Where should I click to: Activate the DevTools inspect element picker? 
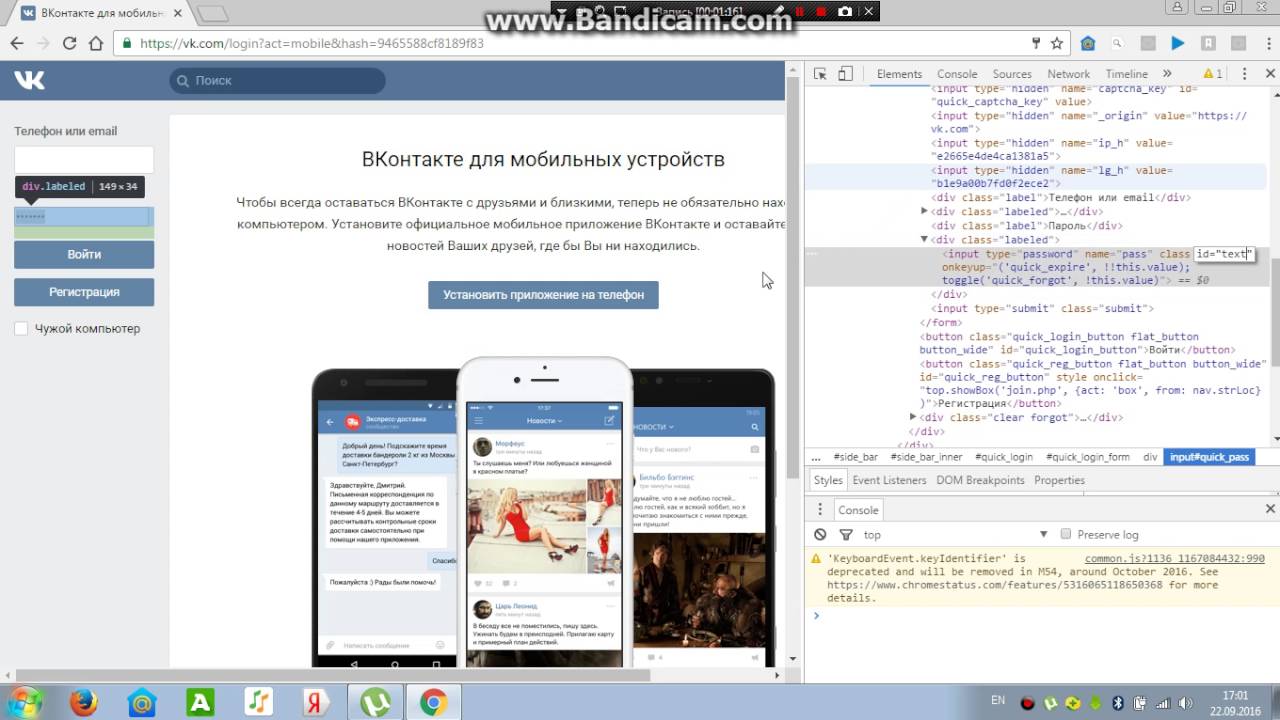click(820, 74)
